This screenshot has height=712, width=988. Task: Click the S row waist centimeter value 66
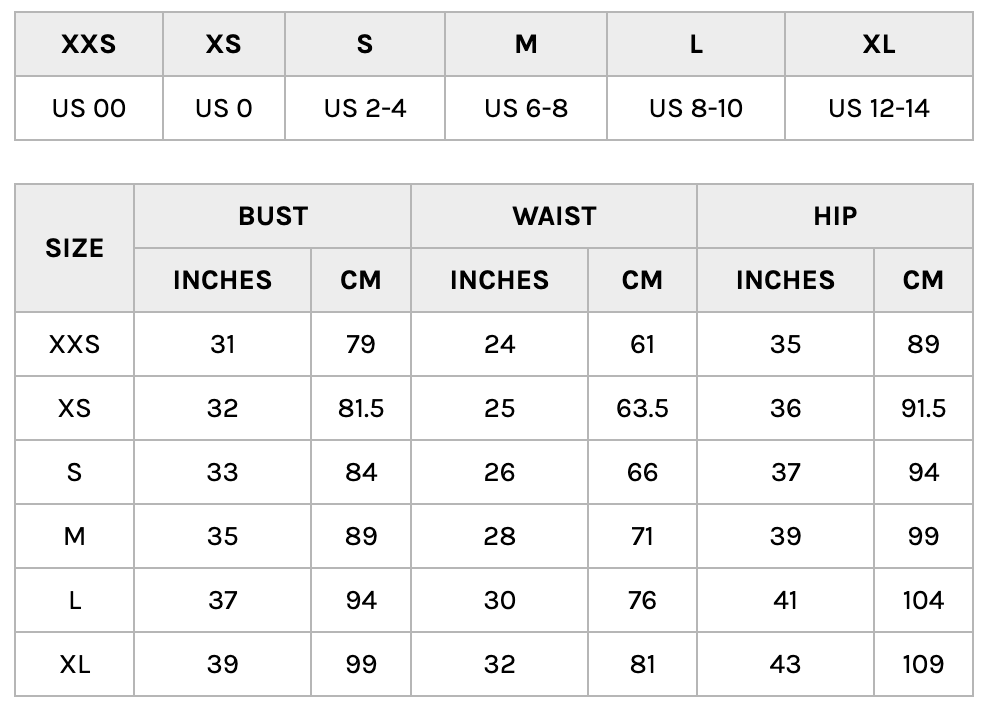pyautogui.click(x=642, y=472)
